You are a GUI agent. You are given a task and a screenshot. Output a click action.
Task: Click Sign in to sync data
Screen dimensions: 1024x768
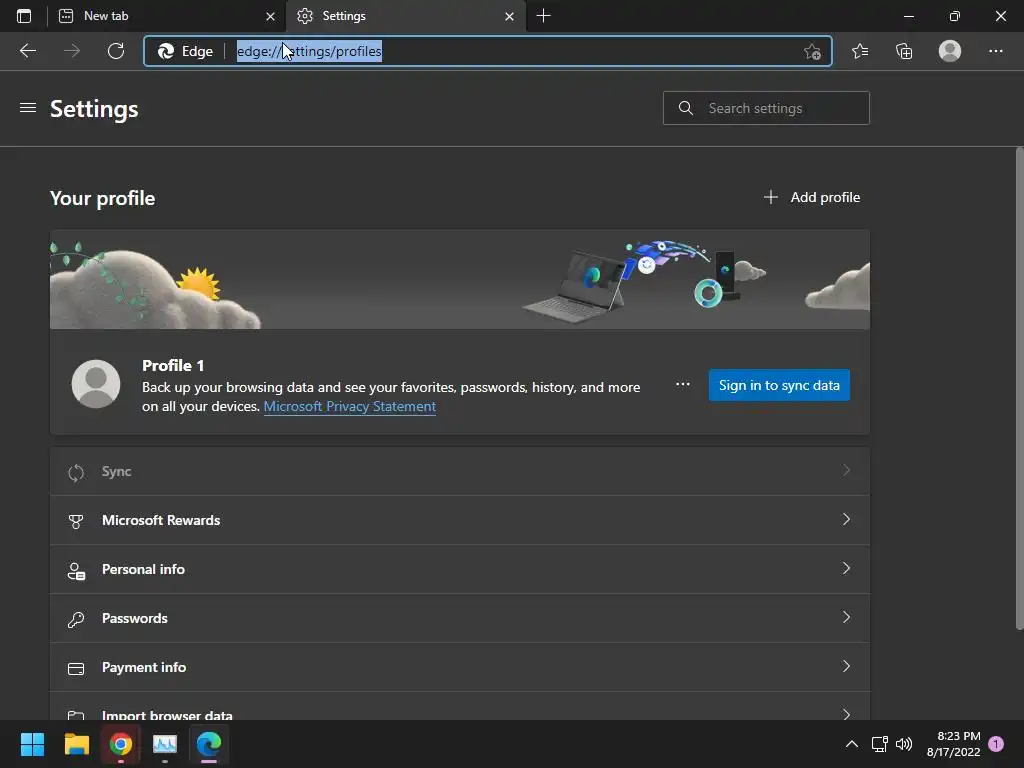pos(779,385)
